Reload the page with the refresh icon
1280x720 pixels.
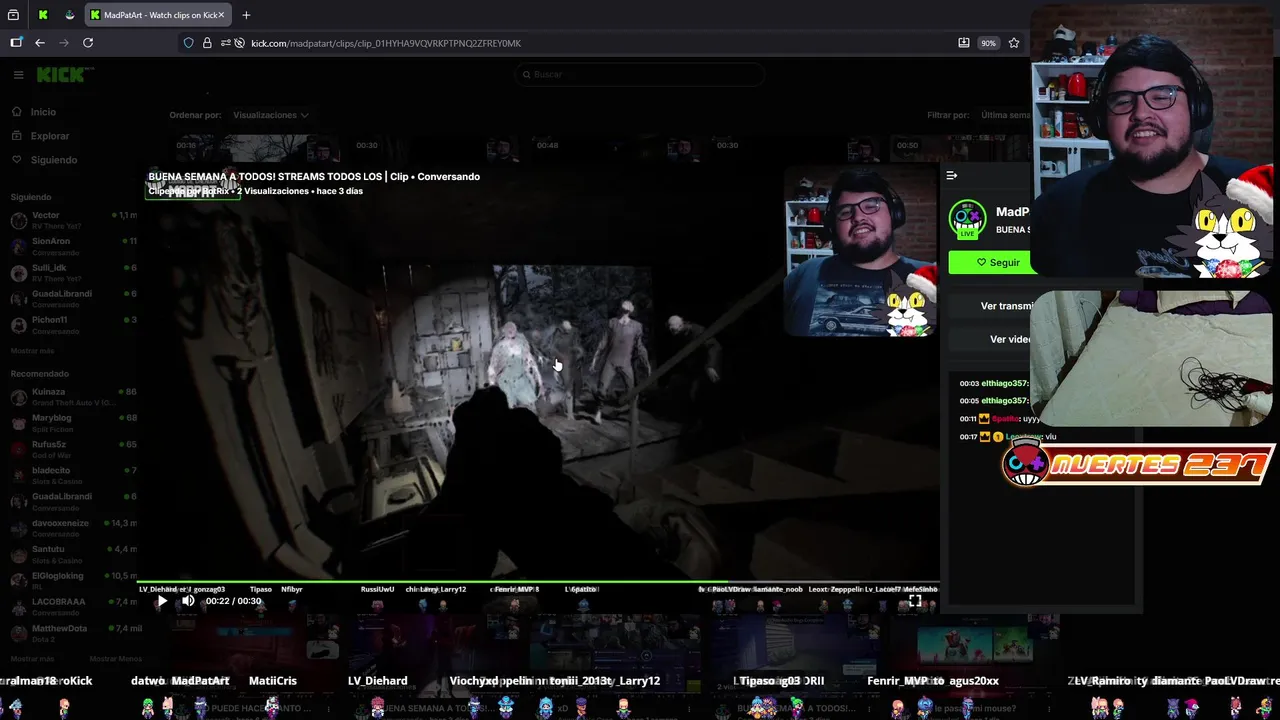point(88,43)
